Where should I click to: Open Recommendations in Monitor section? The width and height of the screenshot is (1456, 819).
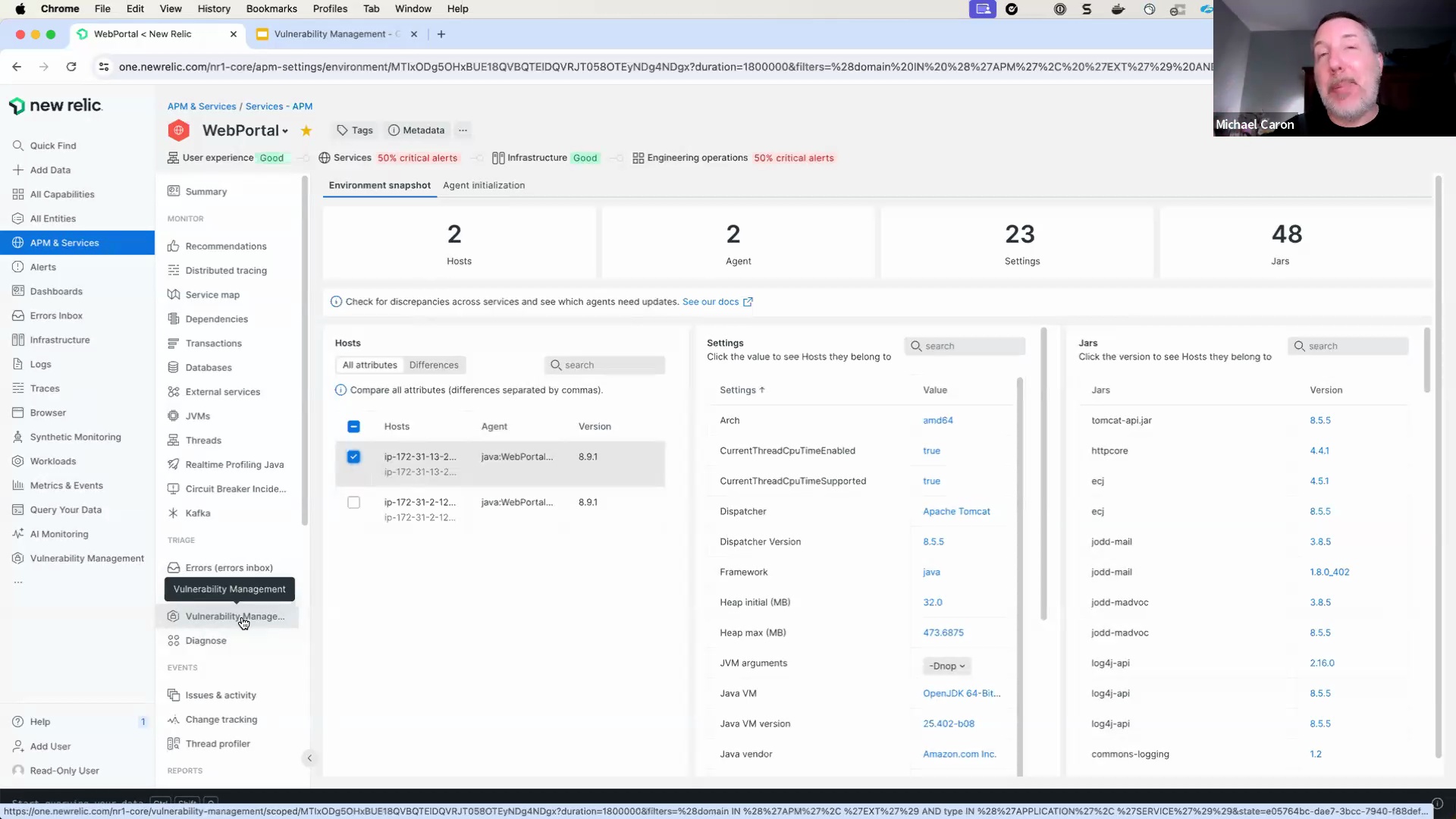click(226, 246)
